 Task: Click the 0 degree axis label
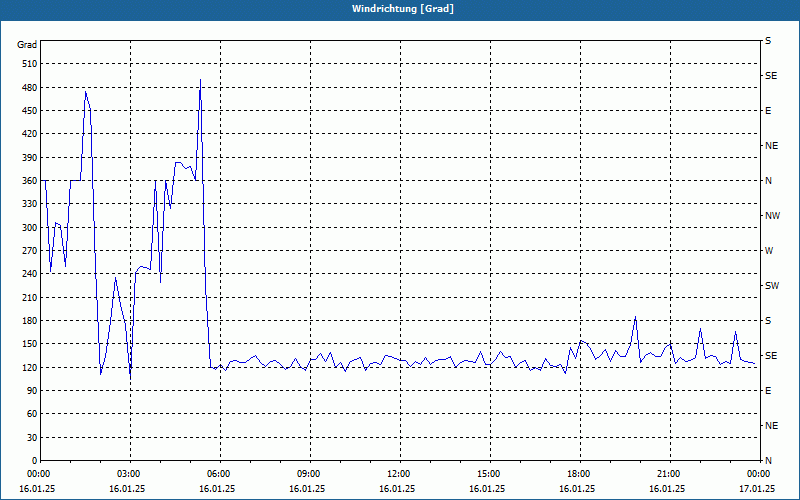[35, 461]
